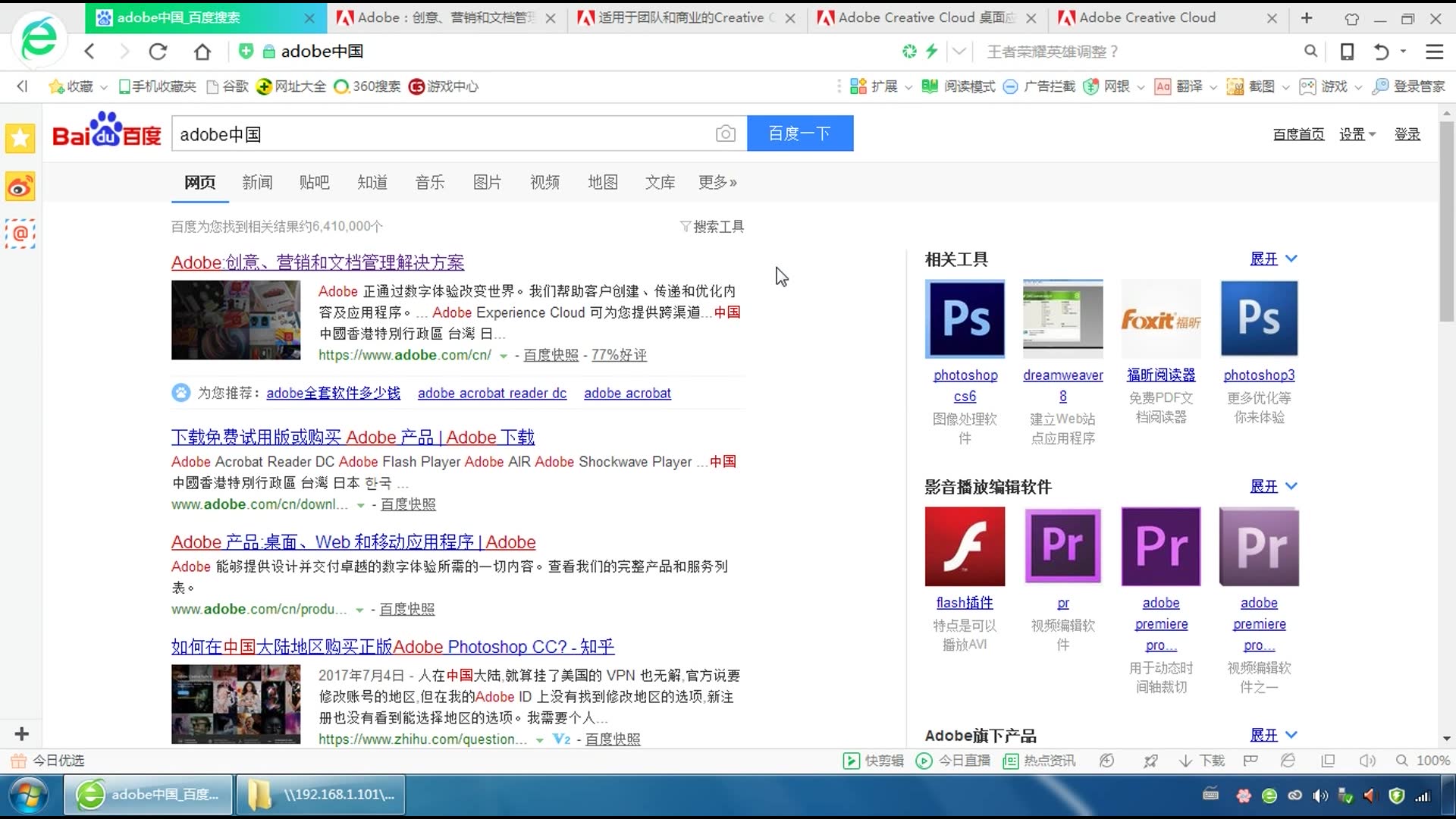Click the Flash plugin red icon
1456x819 pixels.
coord(965,546)
